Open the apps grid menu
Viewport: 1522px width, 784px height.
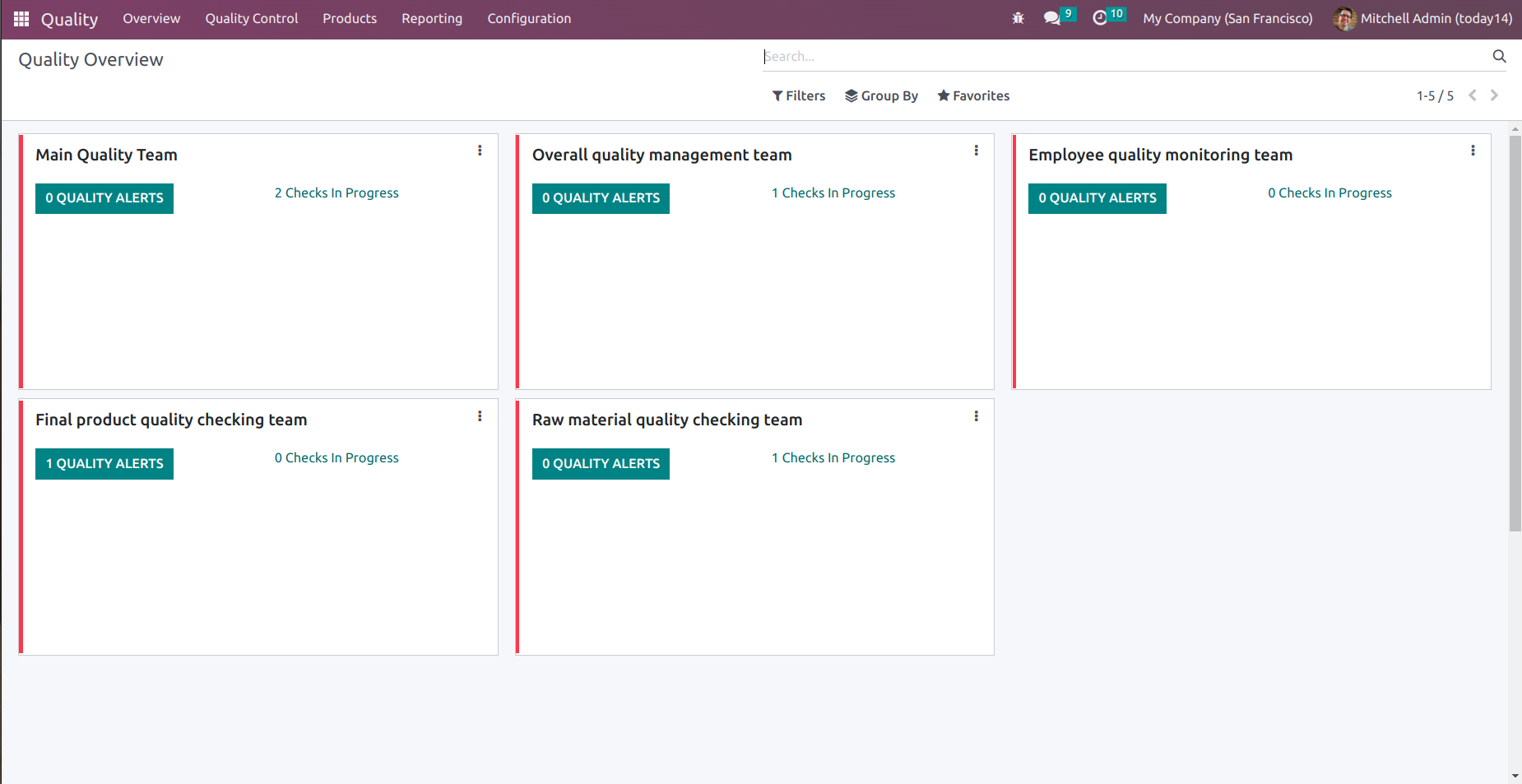21,18
